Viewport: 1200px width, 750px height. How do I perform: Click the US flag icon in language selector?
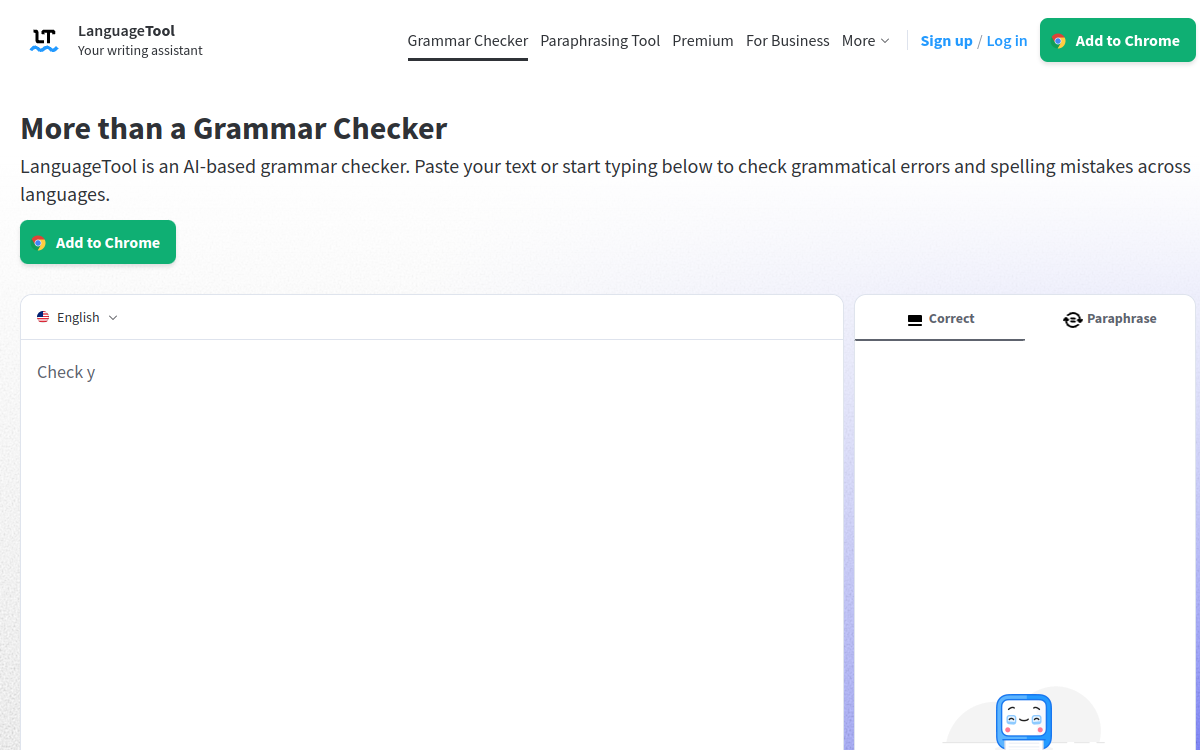[x=43, y=317]
